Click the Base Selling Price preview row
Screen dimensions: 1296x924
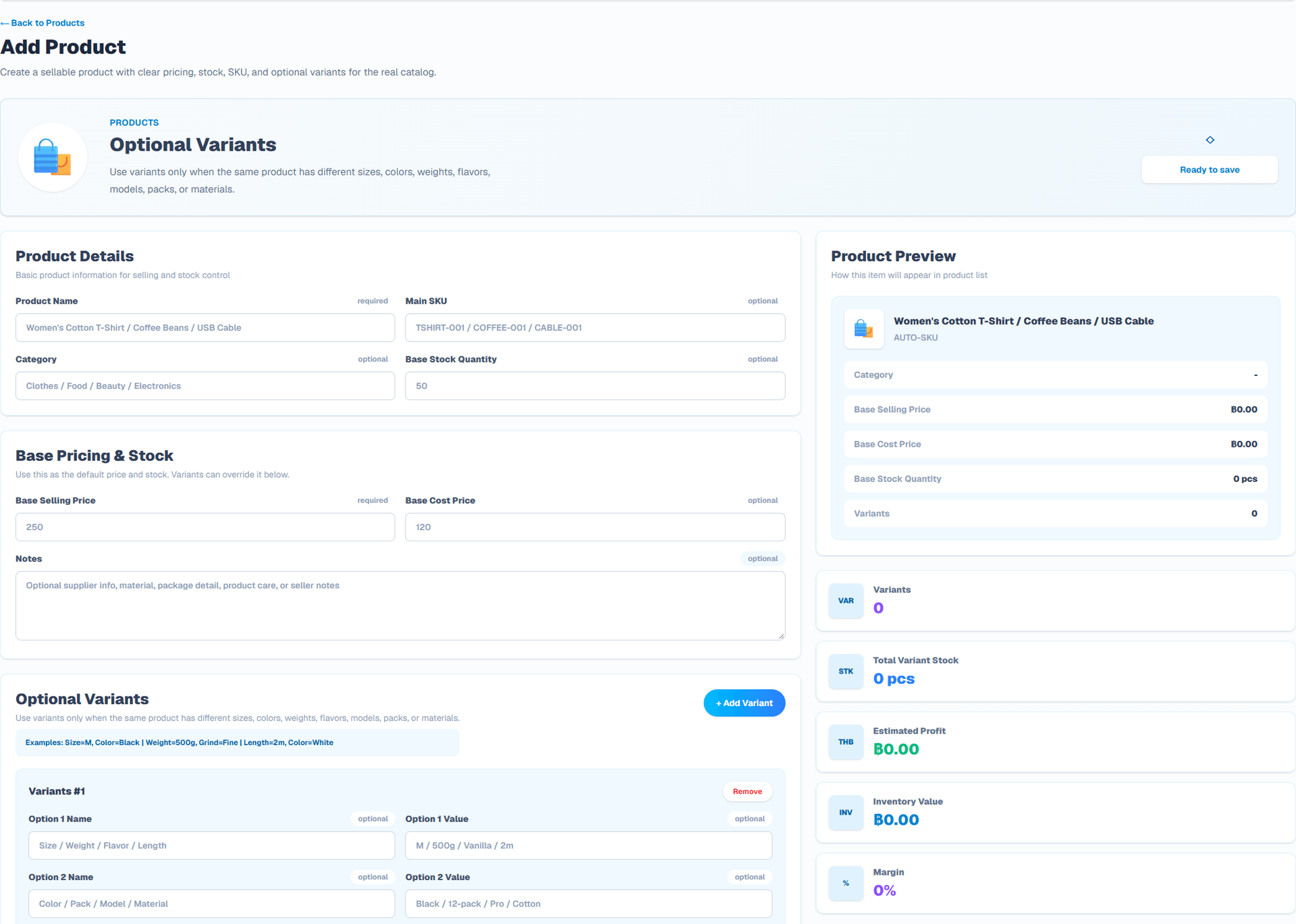(1056, 410)
